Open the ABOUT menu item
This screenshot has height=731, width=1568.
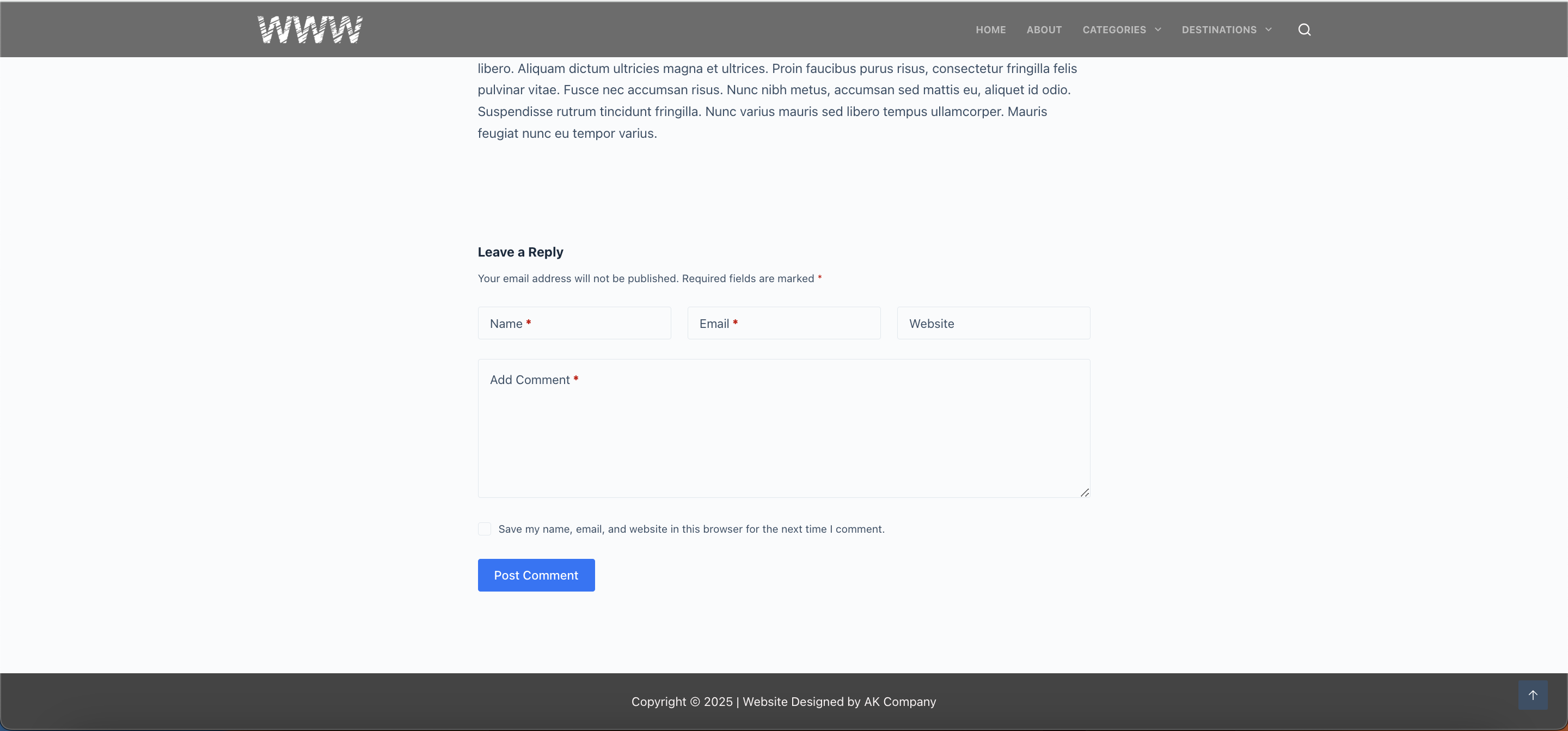(x=1044, y=30)
